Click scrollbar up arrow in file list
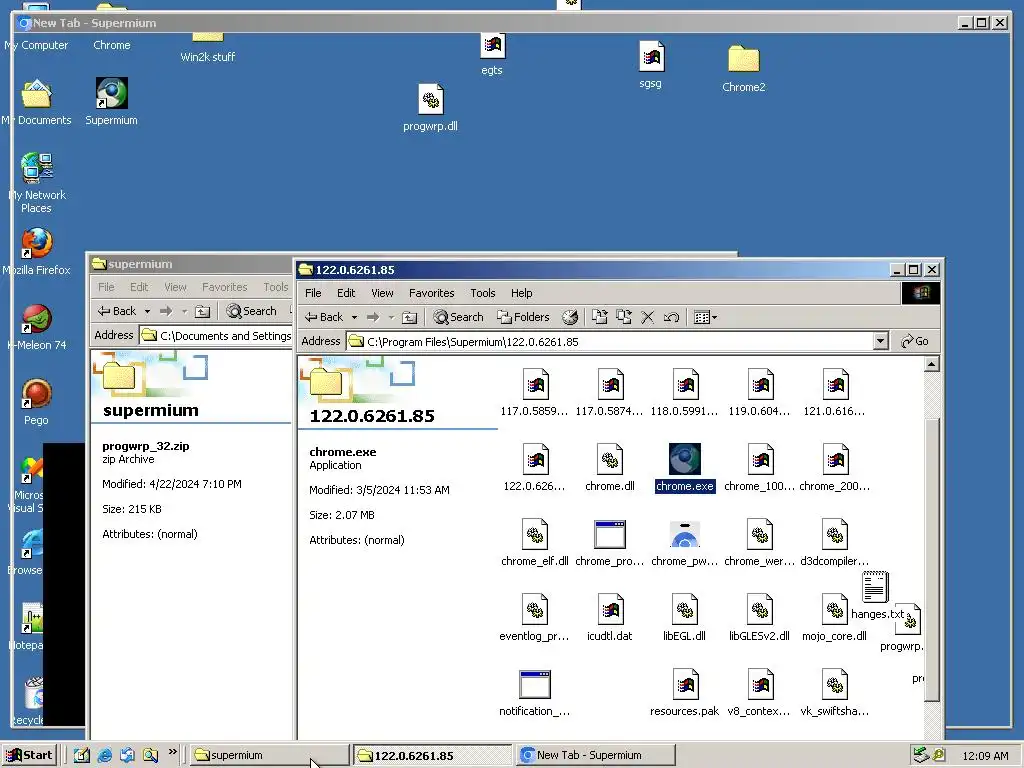Screen dimensions: 1024x768 click(932, 364)
